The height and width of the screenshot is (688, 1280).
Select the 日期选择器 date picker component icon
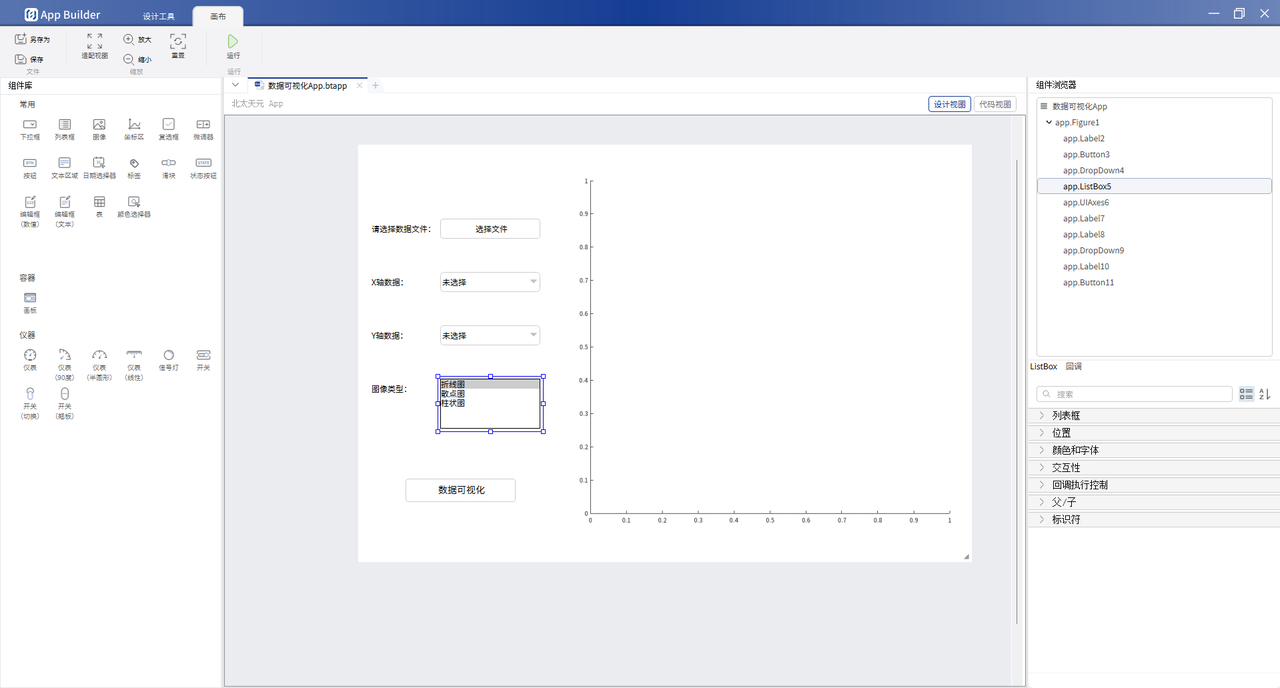click(x=99, y=162)
